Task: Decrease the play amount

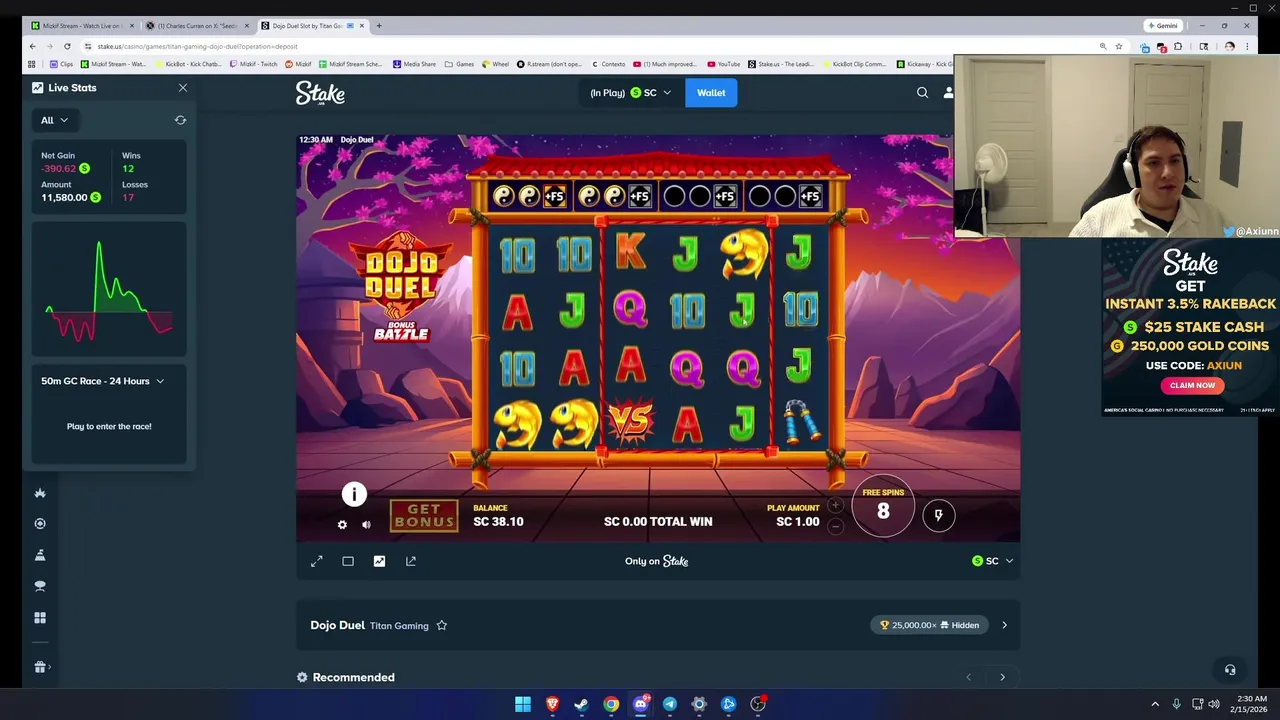Action: pos(836,526)
